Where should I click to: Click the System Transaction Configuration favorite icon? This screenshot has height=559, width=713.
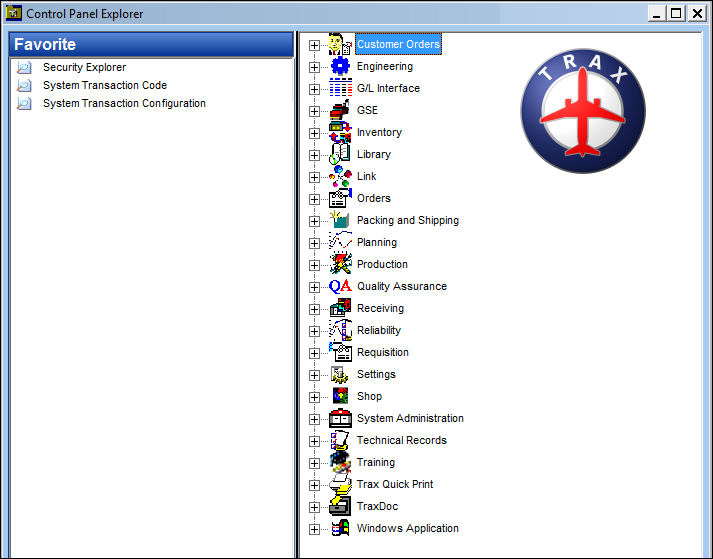[24, 104]
